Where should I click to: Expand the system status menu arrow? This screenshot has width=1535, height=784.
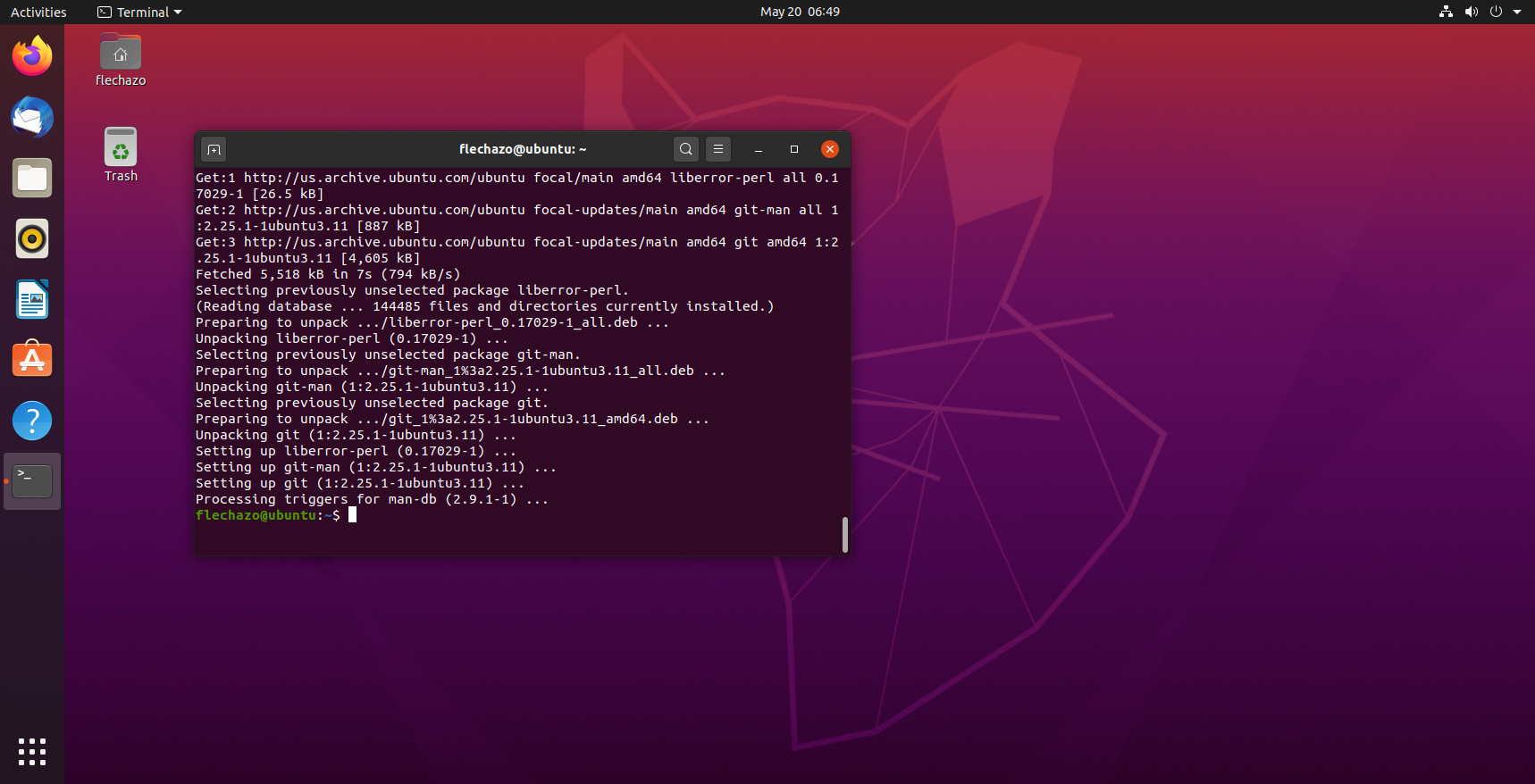(1517, 13)
